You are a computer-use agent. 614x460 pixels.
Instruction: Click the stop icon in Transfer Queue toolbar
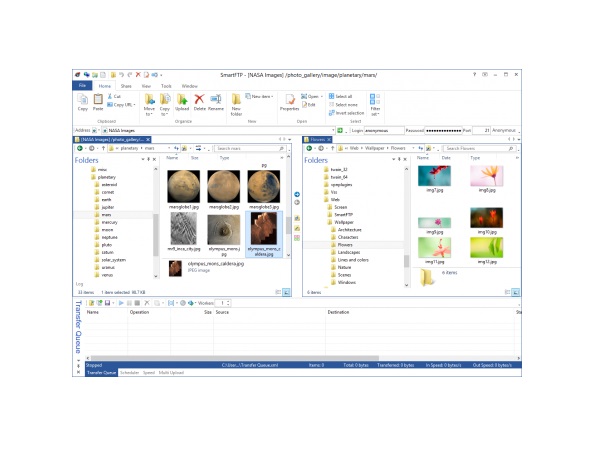pyautogui.click(x=137, y=303)
